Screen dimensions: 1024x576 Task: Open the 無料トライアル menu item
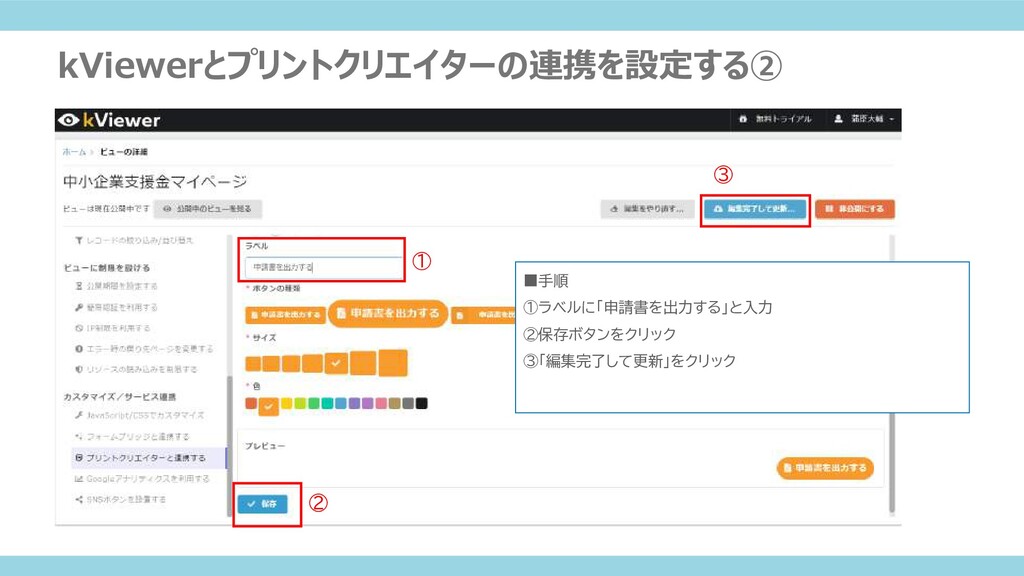pos(775,120)
